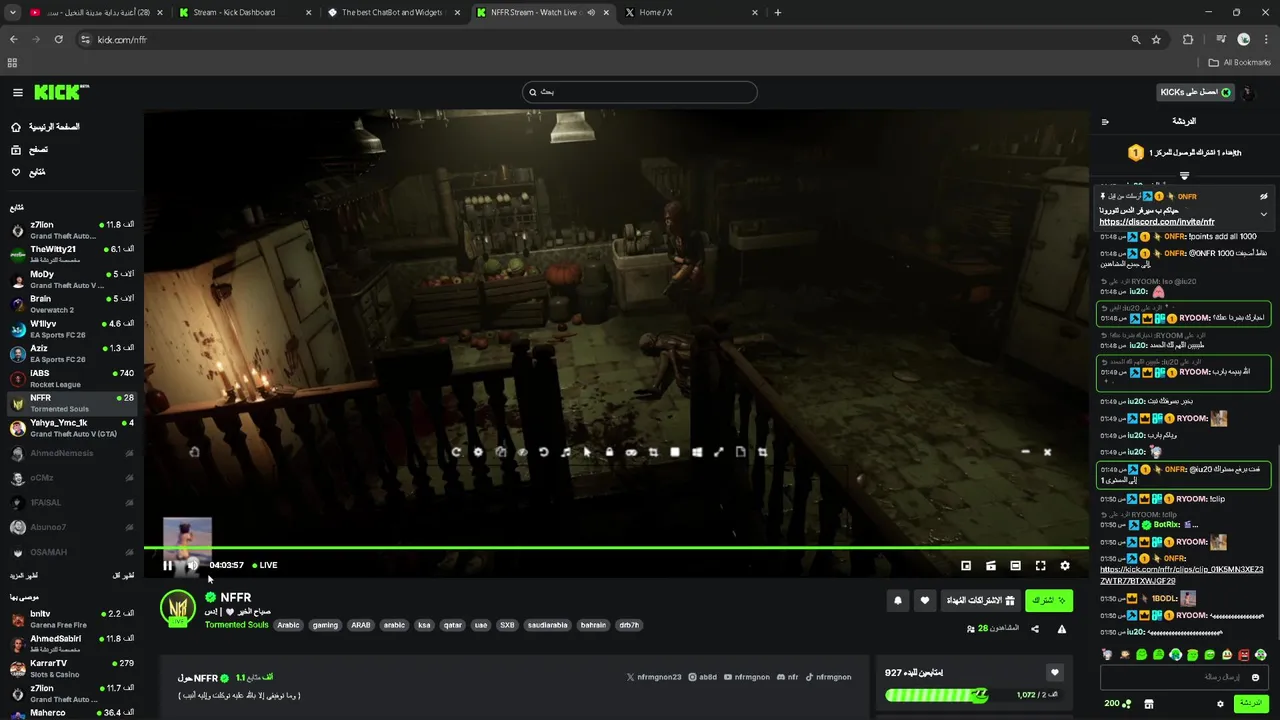The width and height of the screenshot is (1280, 720).
Task: Expand the gift leaderboard dropdown arrow
Action: coord(1184,175)
